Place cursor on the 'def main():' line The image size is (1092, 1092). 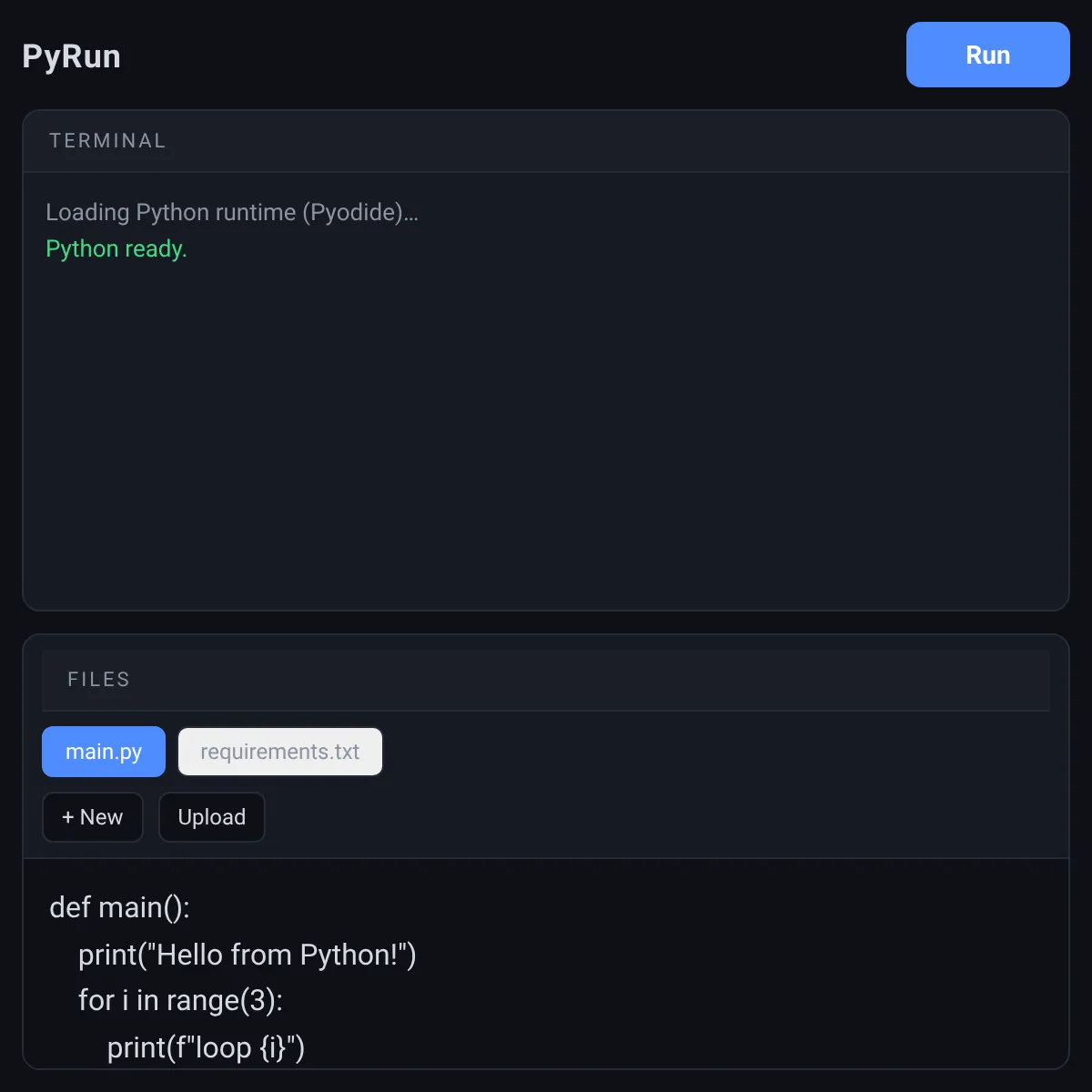click(119, 907)
